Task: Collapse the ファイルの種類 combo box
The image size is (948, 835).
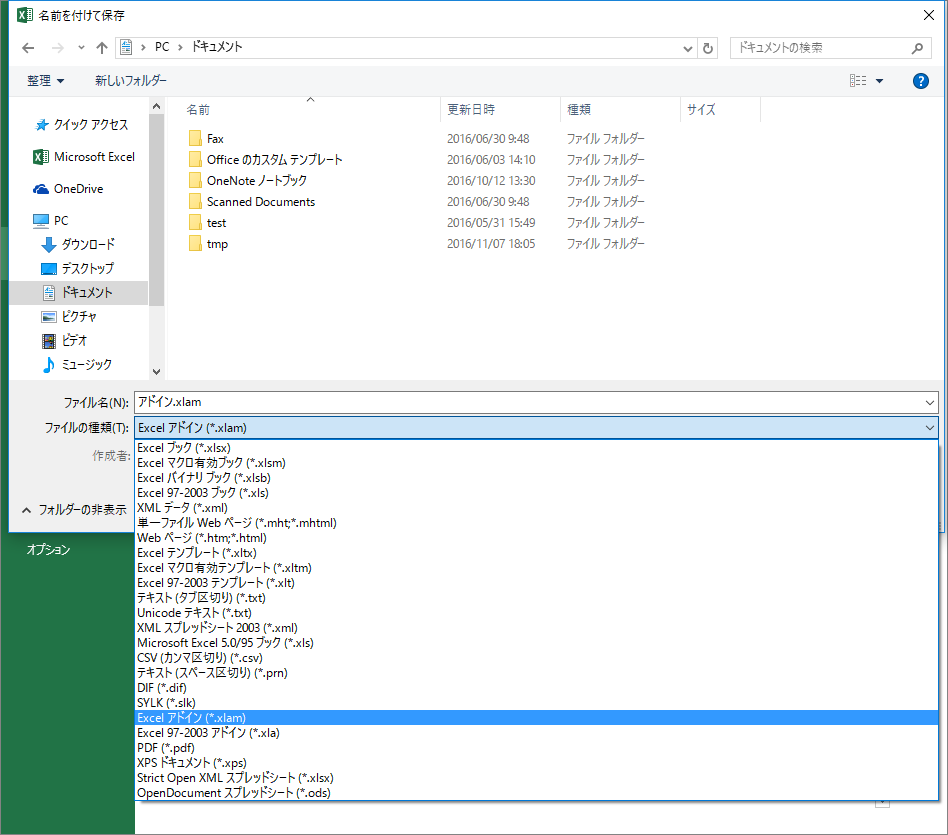Action: click(x=929, y=428)
